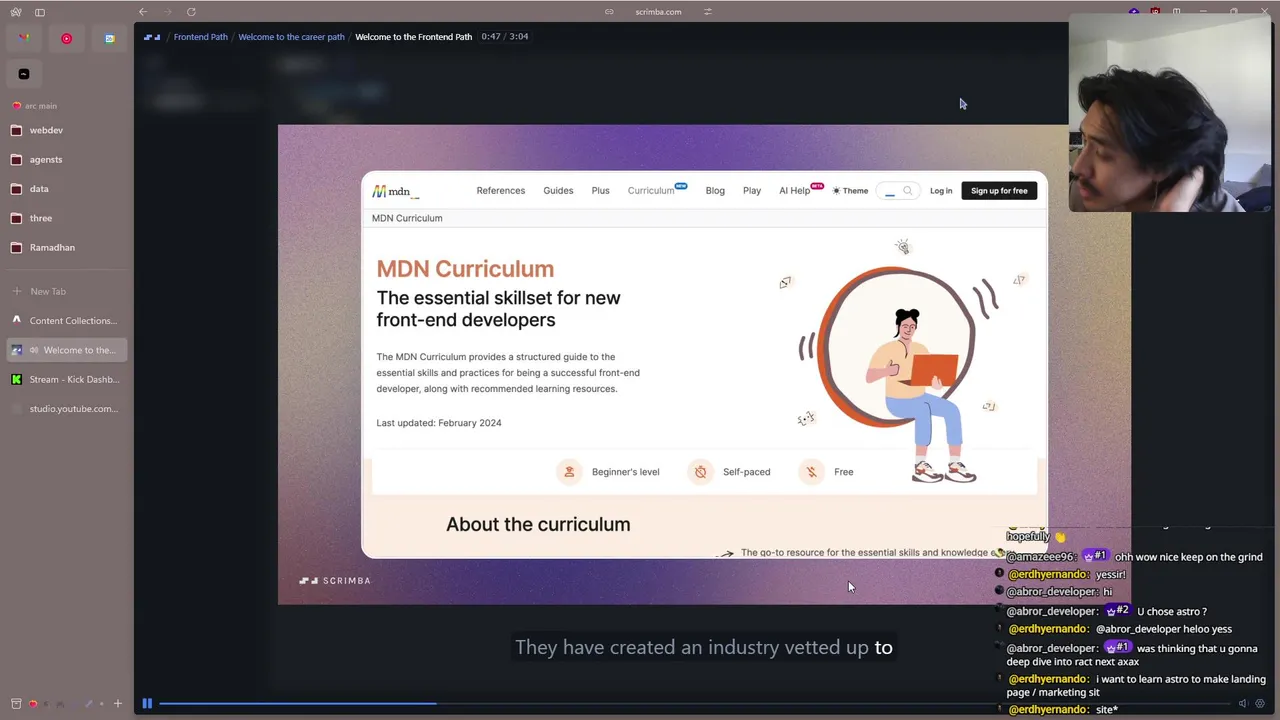The image size is (1280, 720).
Task: Open pinned YouTube Music favorite
Action: [x=67, y=38]
